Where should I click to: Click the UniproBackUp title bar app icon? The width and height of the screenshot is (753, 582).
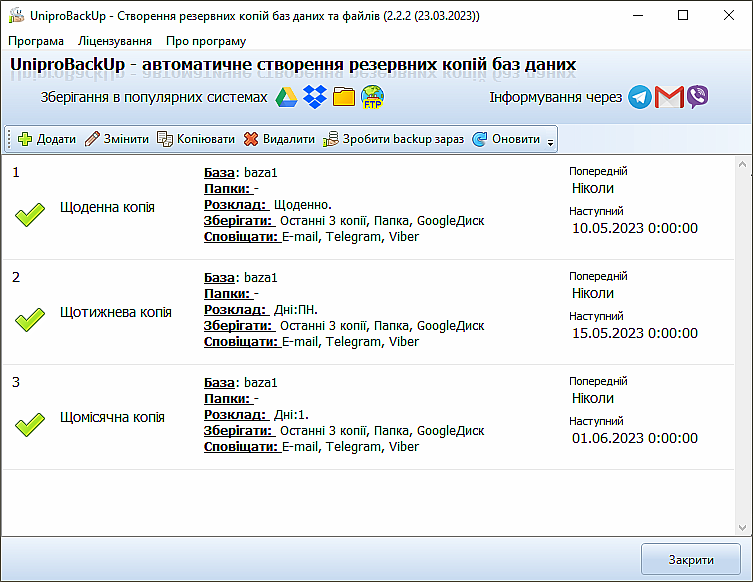16,15
